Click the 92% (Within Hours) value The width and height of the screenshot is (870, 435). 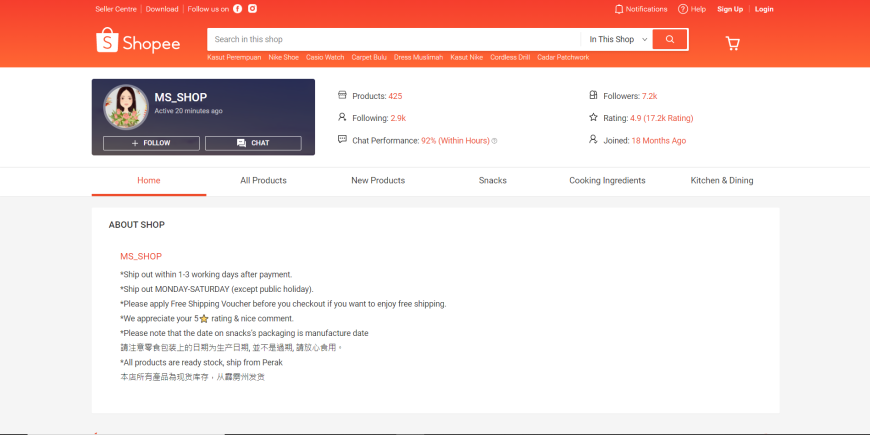456,141
